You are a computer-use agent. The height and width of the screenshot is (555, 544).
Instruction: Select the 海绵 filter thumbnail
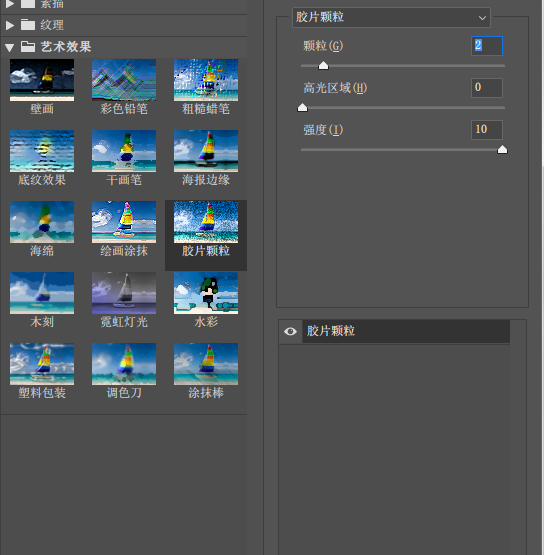coord(42,222)
